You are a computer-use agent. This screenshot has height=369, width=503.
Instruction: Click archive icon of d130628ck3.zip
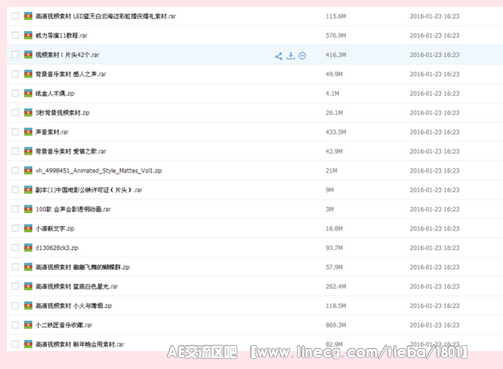(28, 248)
